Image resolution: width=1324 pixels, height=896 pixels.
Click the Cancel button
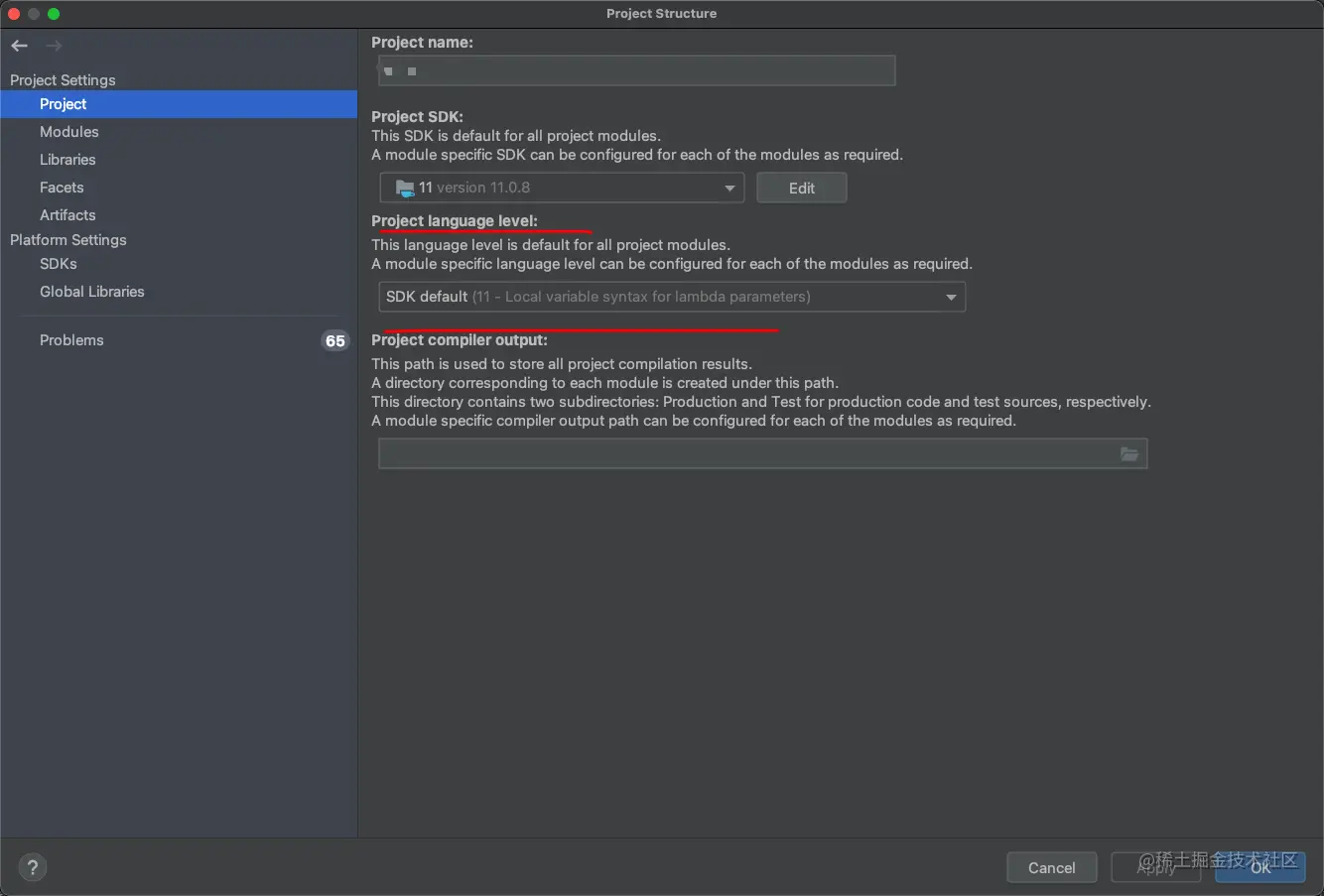1052,867
